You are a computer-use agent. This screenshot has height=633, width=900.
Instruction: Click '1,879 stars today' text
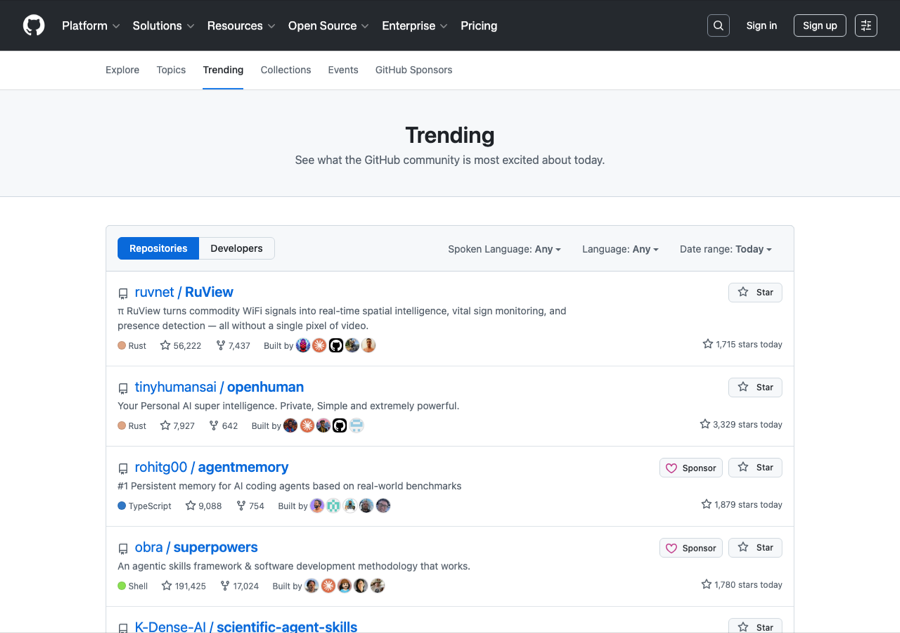742,504
